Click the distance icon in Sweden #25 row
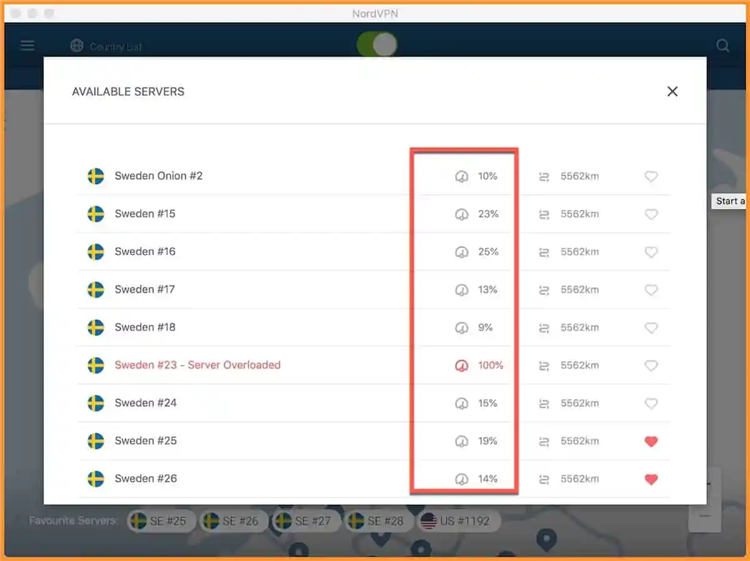The width and height of the screenshot is (750, 561). 544,441
